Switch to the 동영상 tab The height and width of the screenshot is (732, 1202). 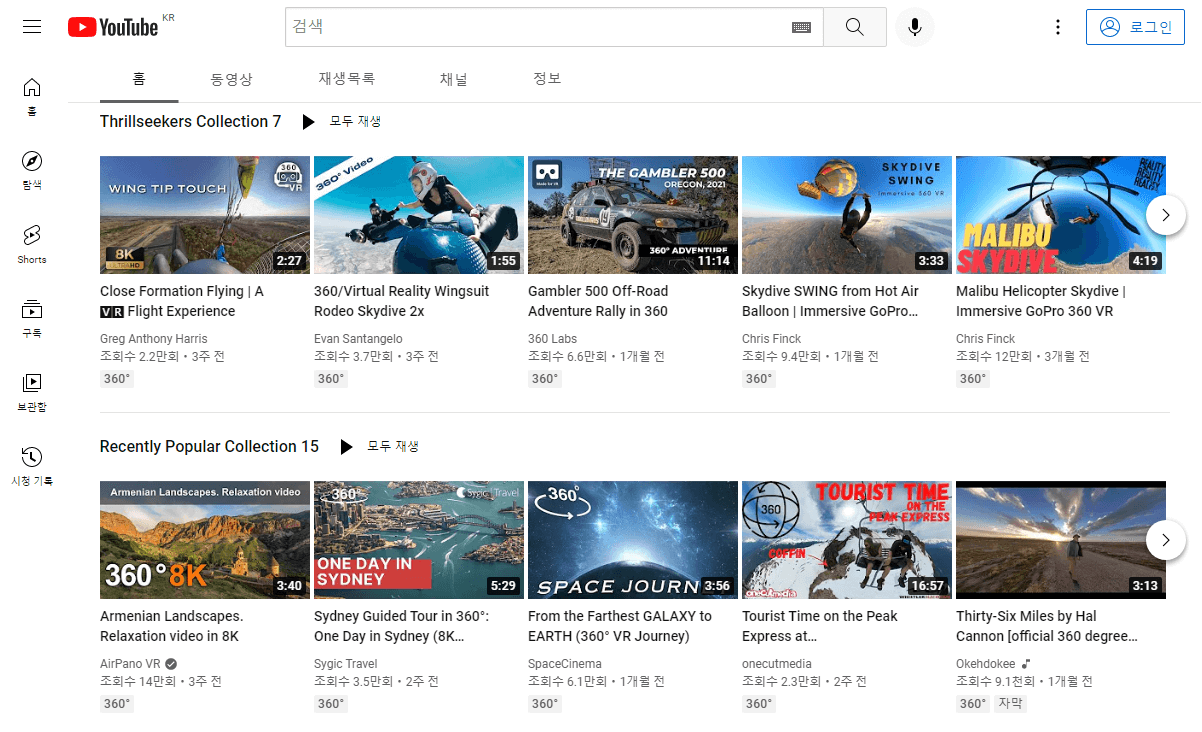(231, 78)
